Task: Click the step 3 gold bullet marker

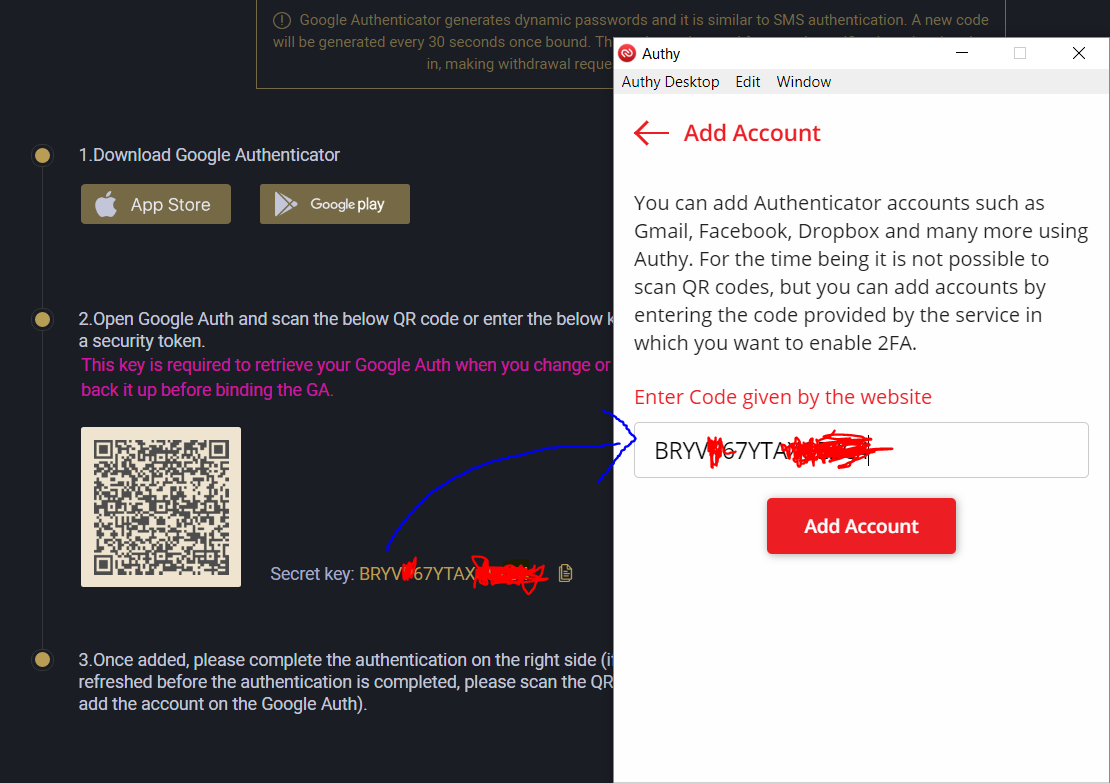Action: (42, 660)
